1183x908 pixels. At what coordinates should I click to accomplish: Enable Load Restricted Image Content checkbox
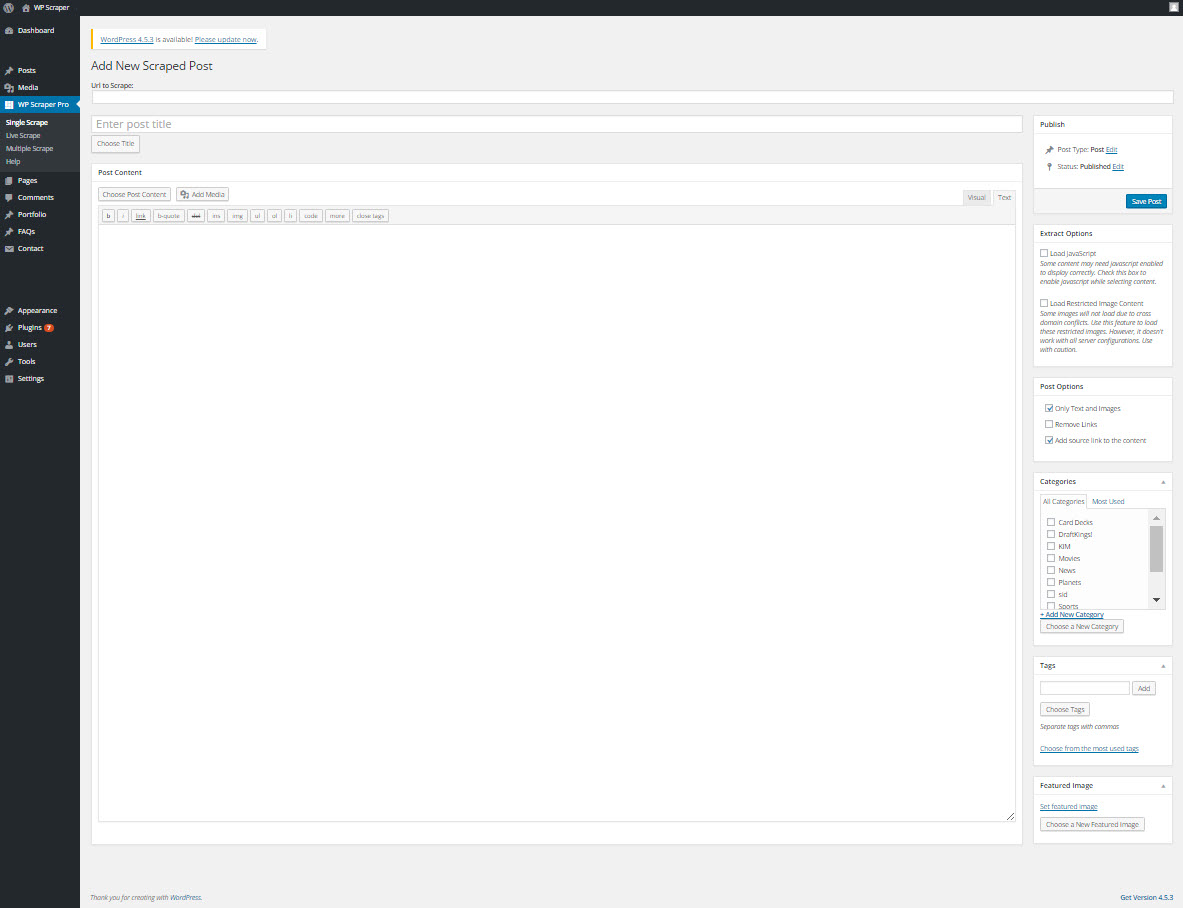tap(1044, 303)
